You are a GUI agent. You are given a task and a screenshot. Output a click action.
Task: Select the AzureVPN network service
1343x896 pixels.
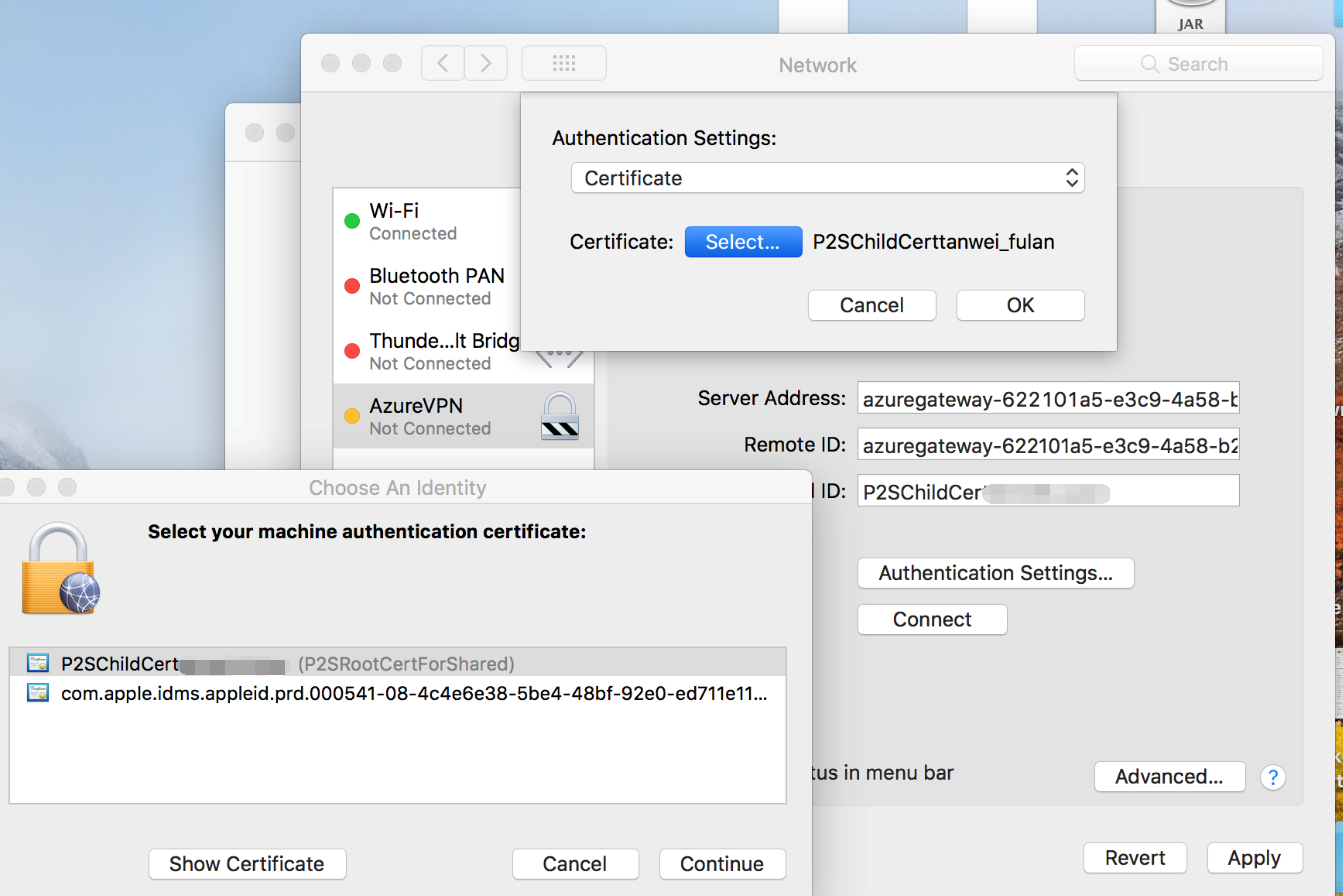(x=430, y=416)
